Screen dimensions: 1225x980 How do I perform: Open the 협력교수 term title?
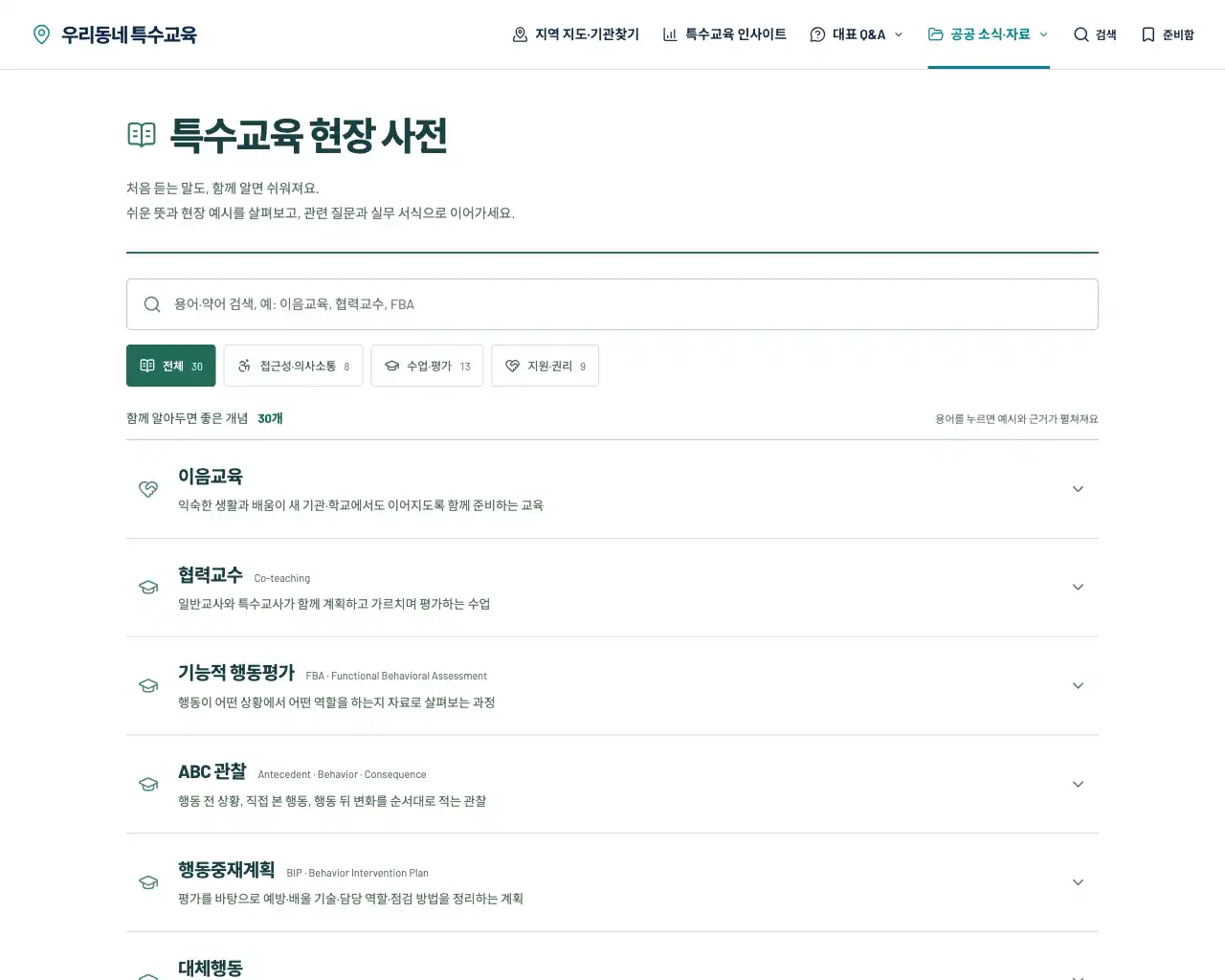(x=211, y=575)
